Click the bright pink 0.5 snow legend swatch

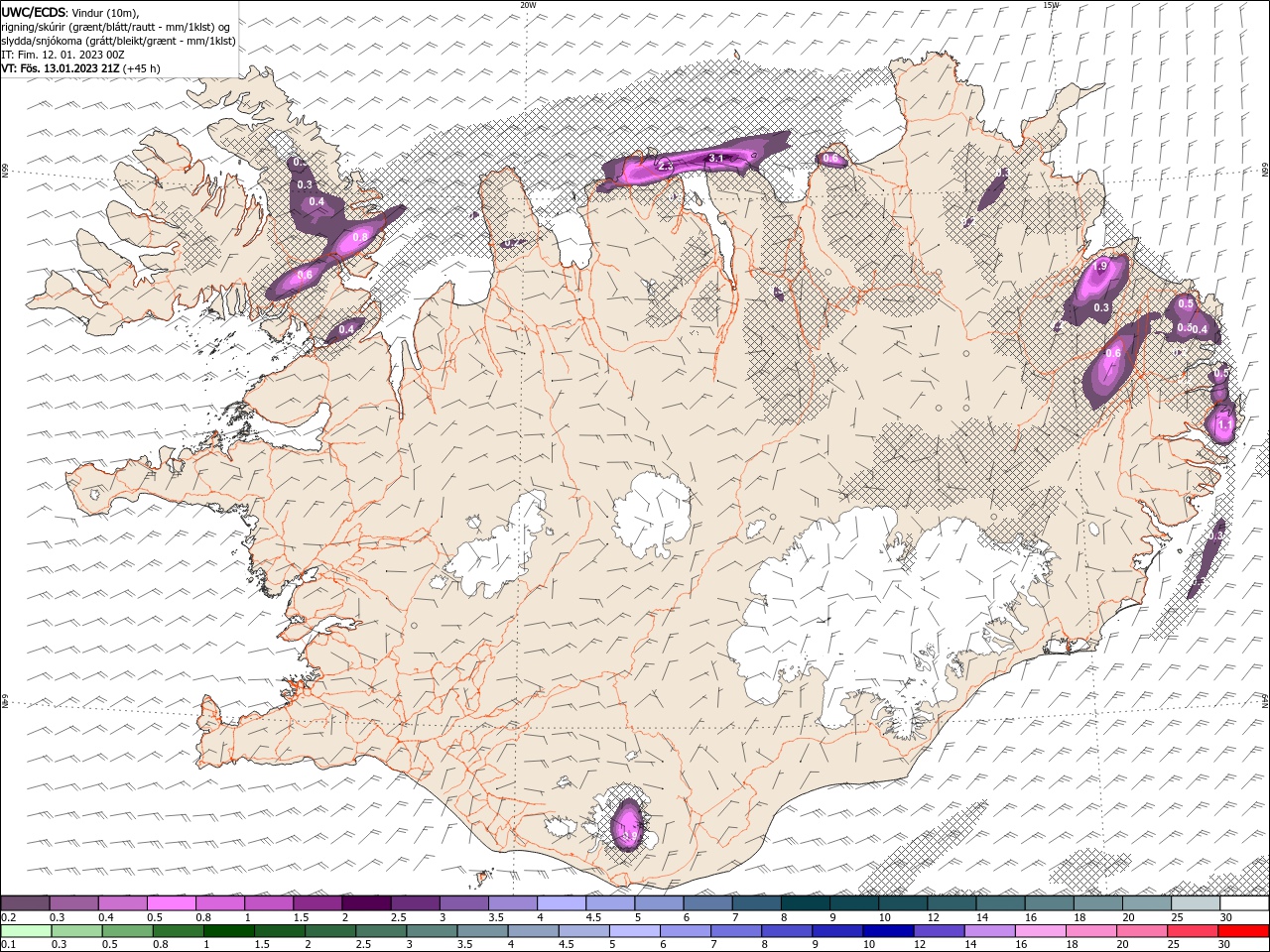click(x=171, y=903)
